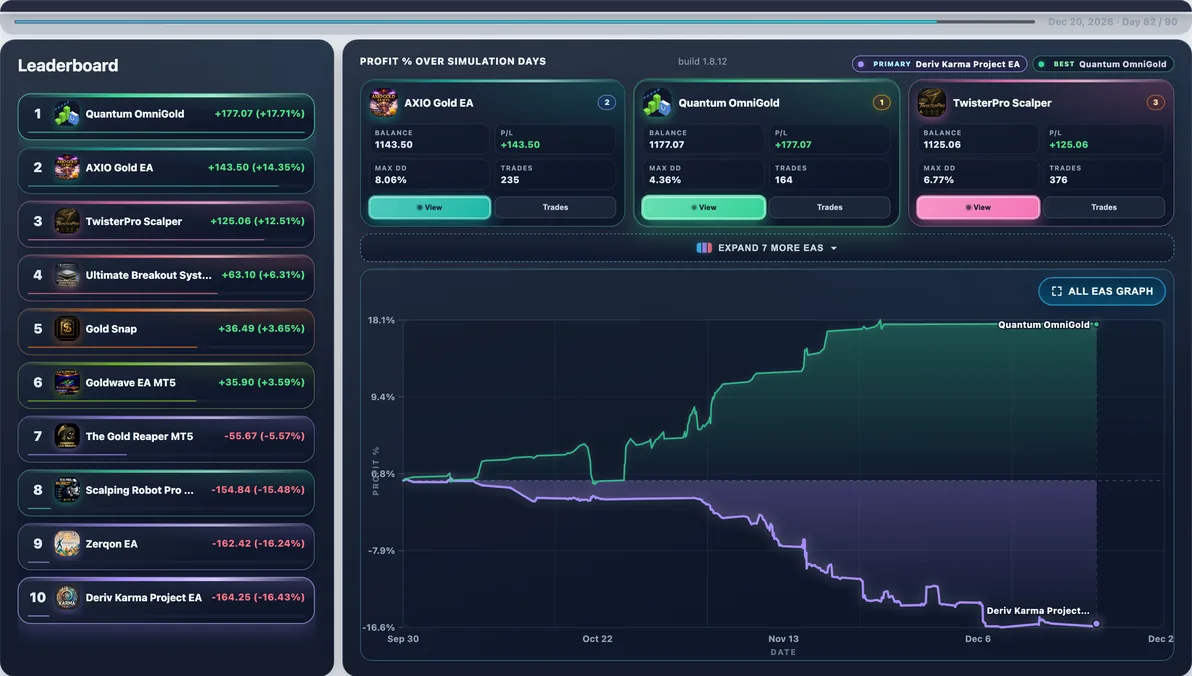Open Trades for AXIO Gold EA
This screenshot has height=676, width=1192.
pyautogui.click(x=555, y=208)
